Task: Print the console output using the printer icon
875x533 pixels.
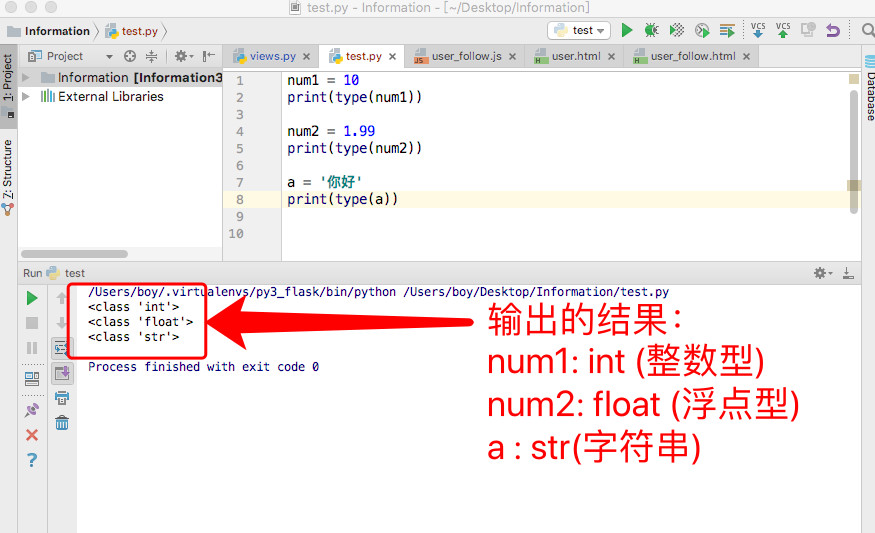Action: click(x=62, y=398)
